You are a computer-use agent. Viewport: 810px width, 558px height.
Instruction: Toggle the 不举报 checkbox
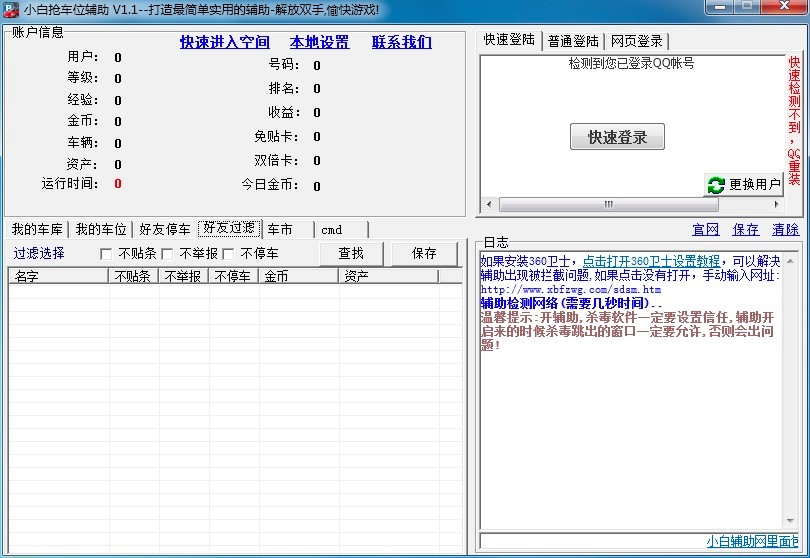coord(168,254)
